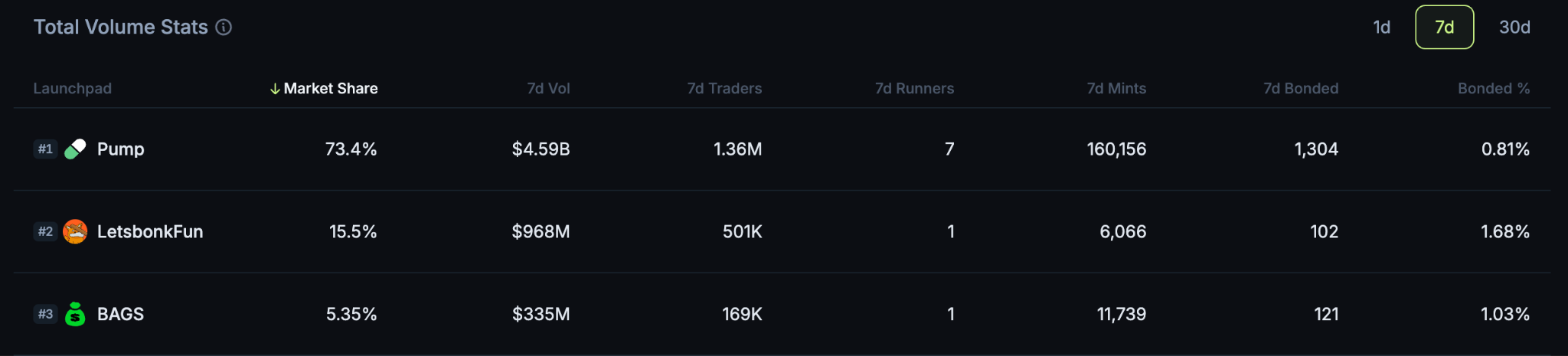Open the Pump launchpad link

[121, 149]
